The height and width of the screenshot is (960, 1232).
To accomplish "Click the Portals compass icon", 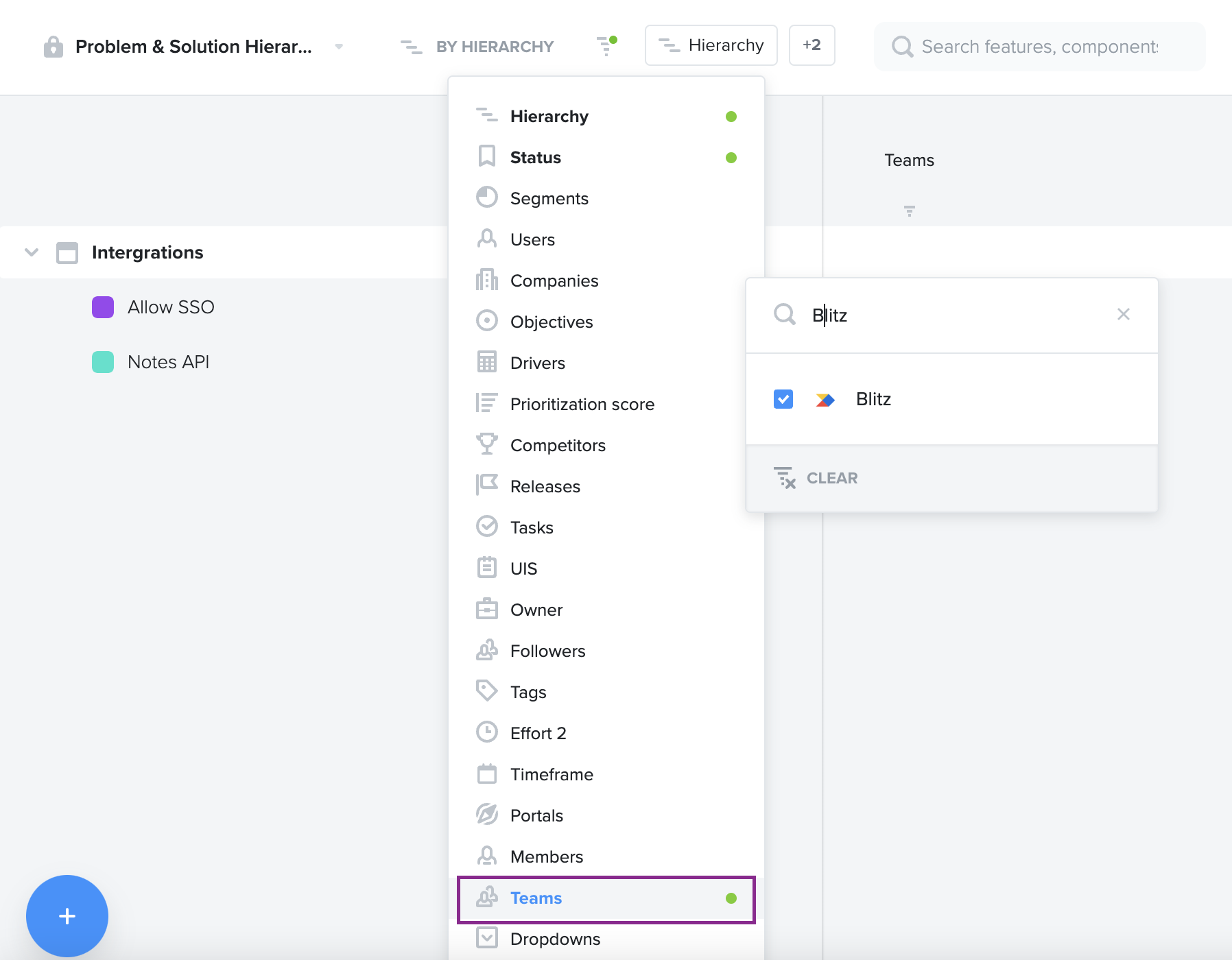I will [x=487, y=815].
